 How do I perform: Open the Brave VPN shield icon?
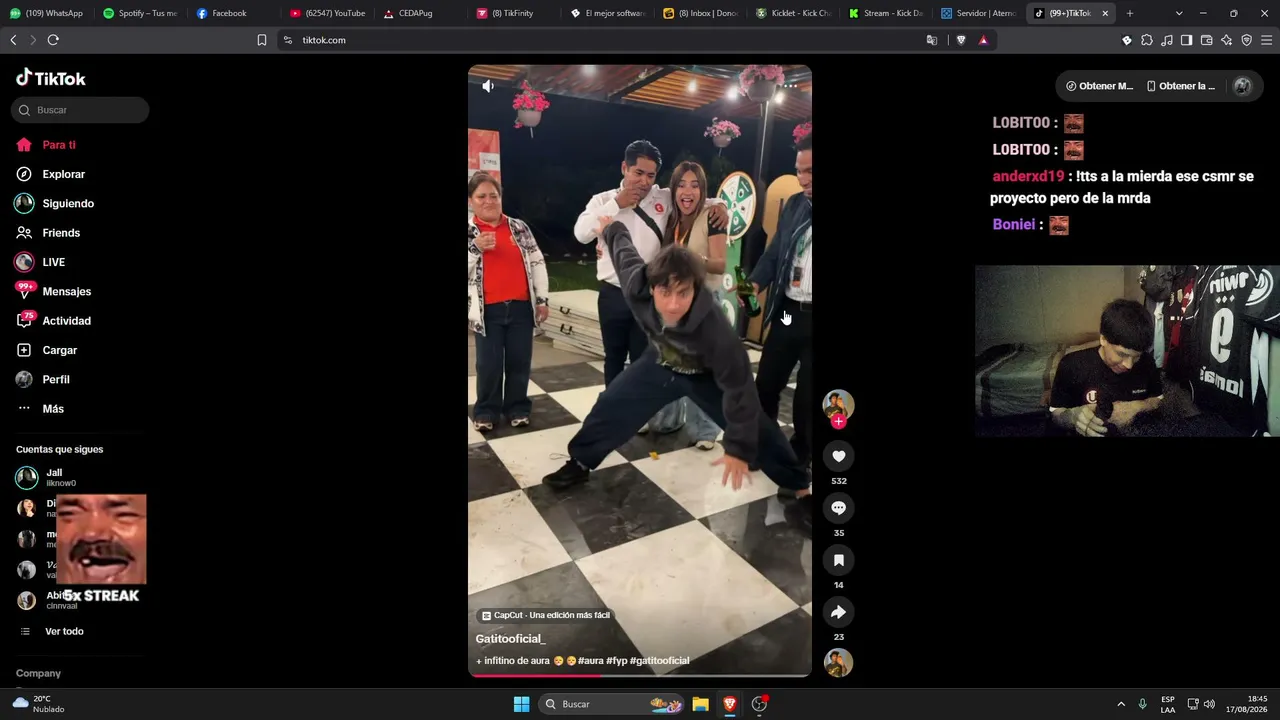tap(1246, 40)
